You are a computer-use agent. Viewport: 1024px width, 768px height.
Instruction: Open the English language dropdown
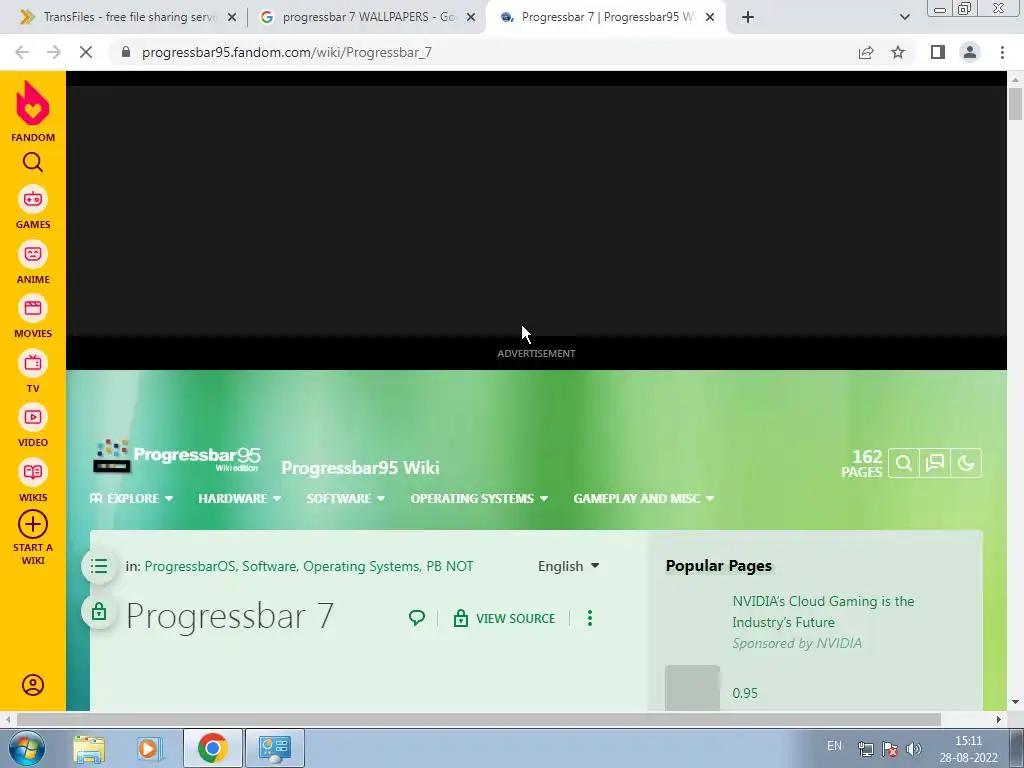[x=568, y=566]
